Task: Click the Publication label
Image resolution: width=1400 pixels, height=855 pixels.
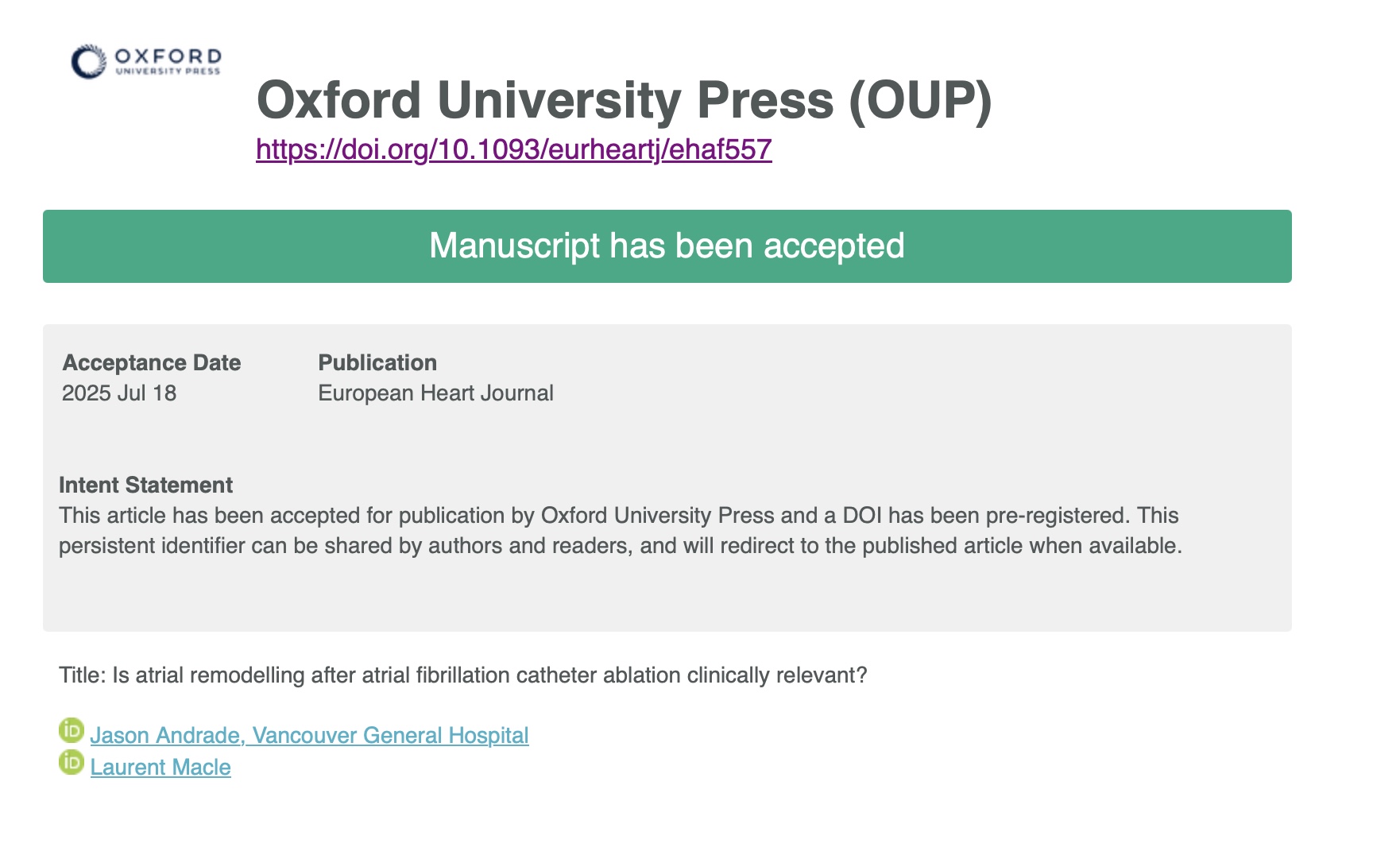Action: 377,362
